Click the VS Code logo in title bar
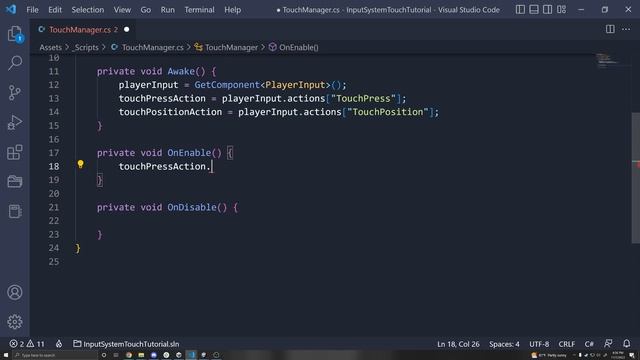This screenshot has height=360, width=640. coord(11,9)
